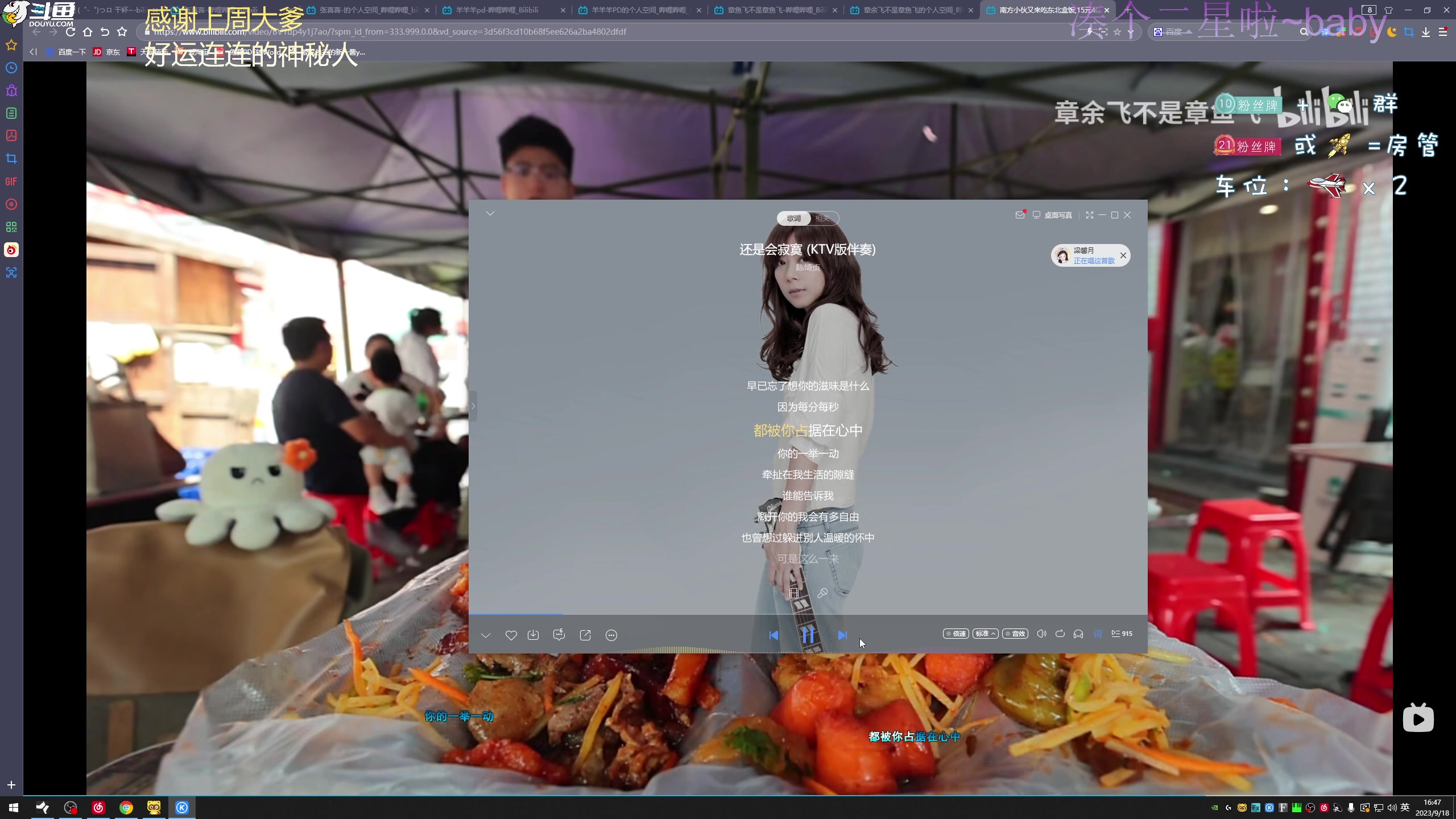Viewport: 1456px width, 819px height.
Task: Open the 标准 audio quality dropdown
Action: click(x=986, y=634)
